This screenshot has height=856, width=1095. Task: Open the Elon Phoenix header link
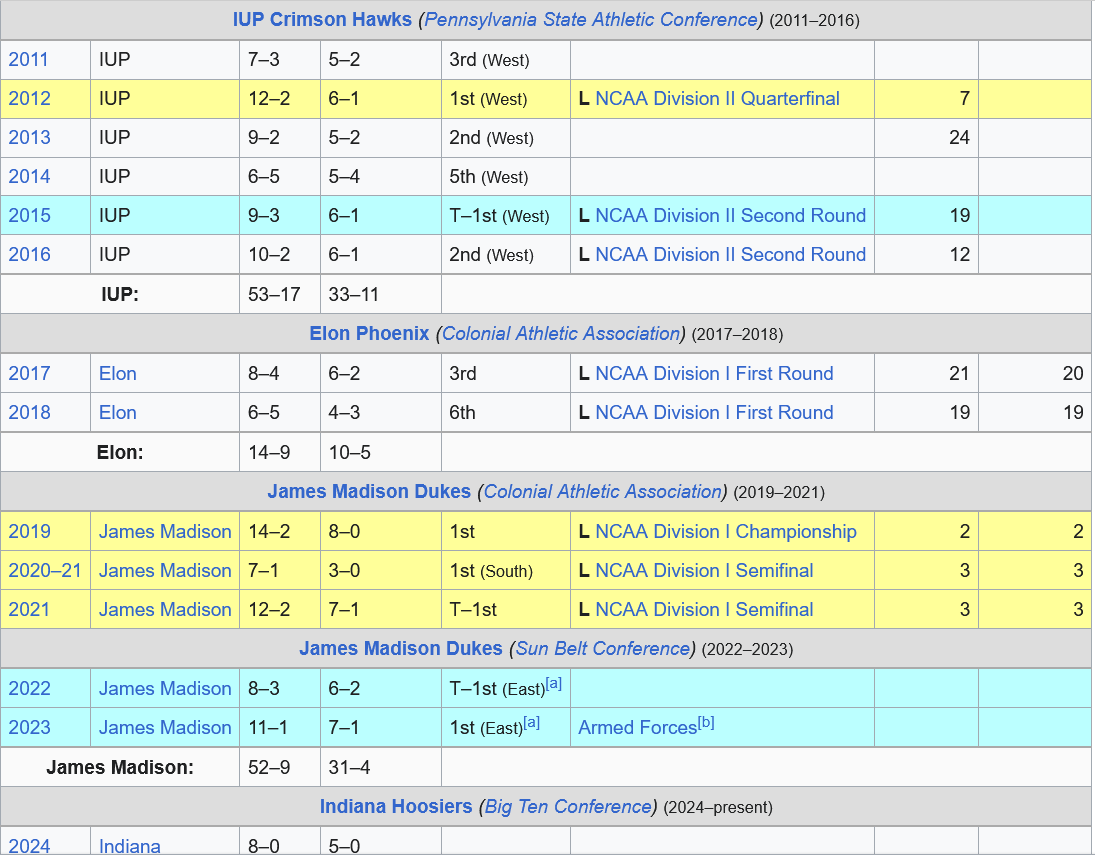pyautogui.click(x=369, y=334)
